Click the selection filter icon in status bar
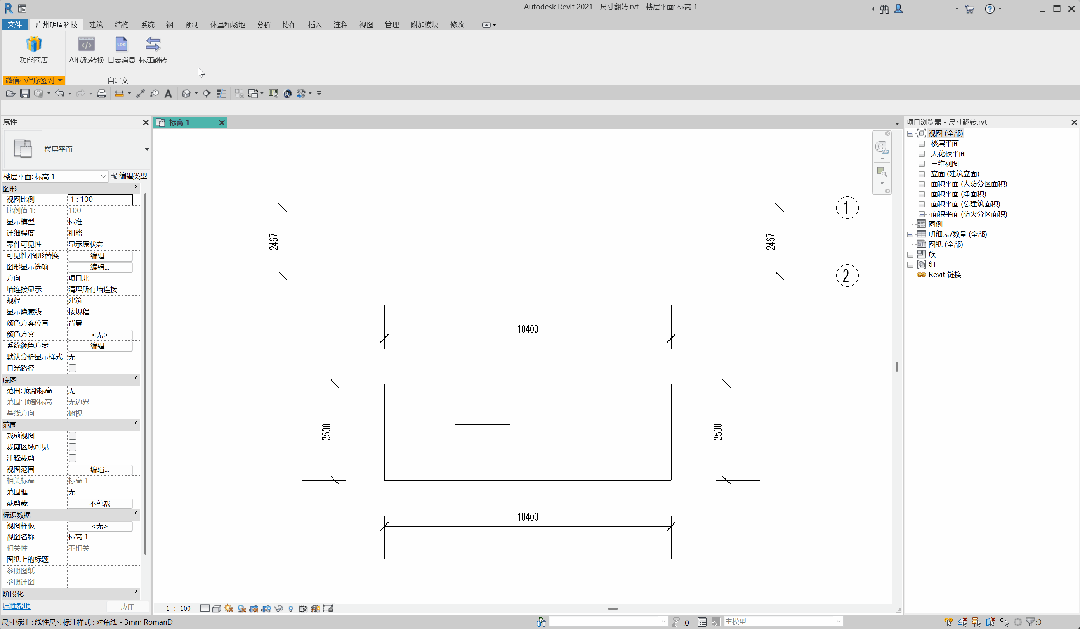The image size is (1080, 629). point(1031,621)
